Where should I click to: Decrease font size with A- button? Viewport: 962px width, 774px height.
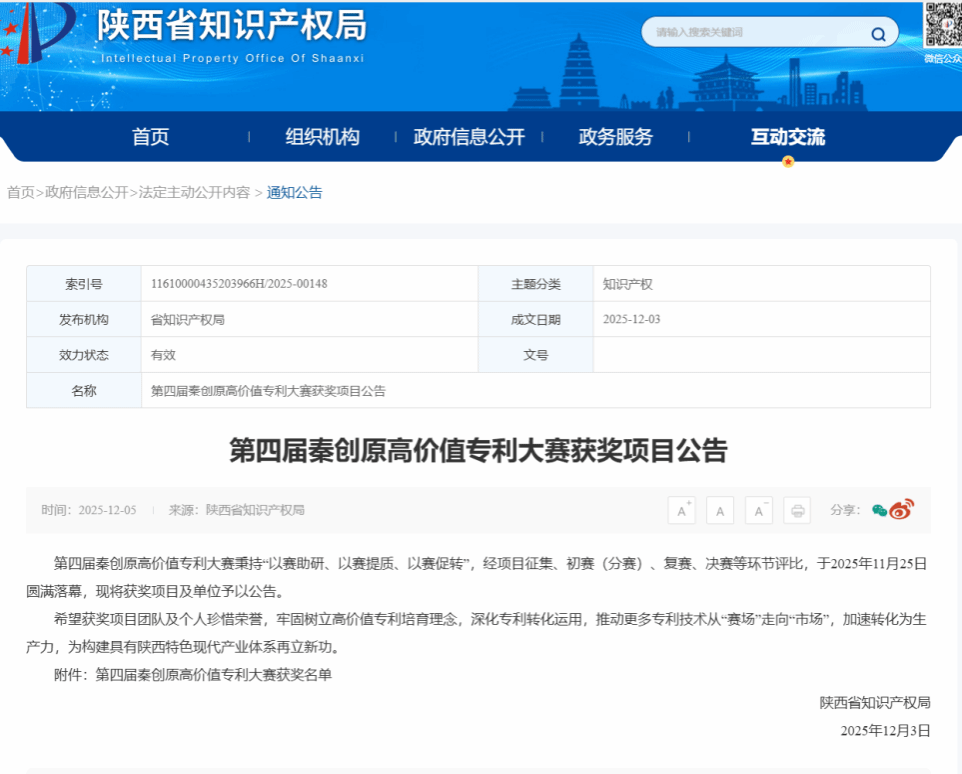(x=759, y=510)
